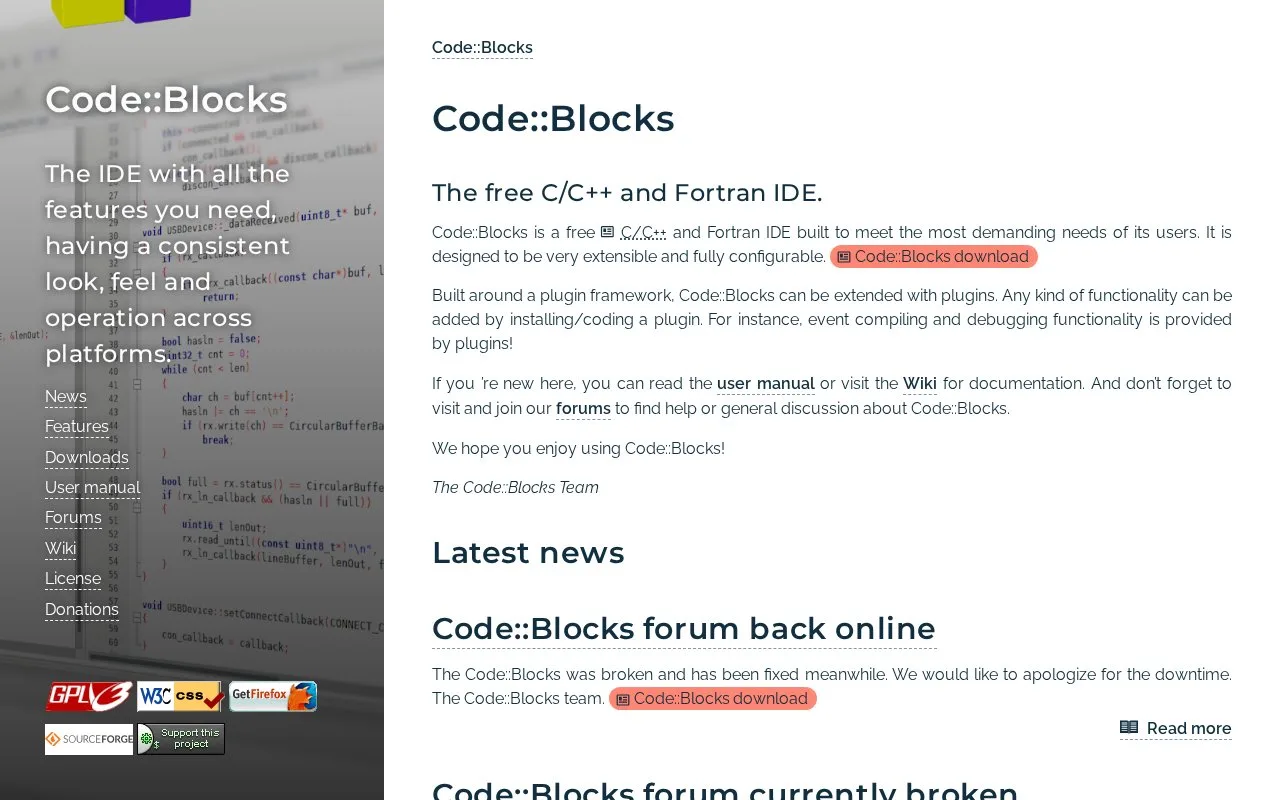The height and width of the screenshot is (800, 1280).
Task: Open the Code::Blocks forum back online headline
Action: click(684, 628)
